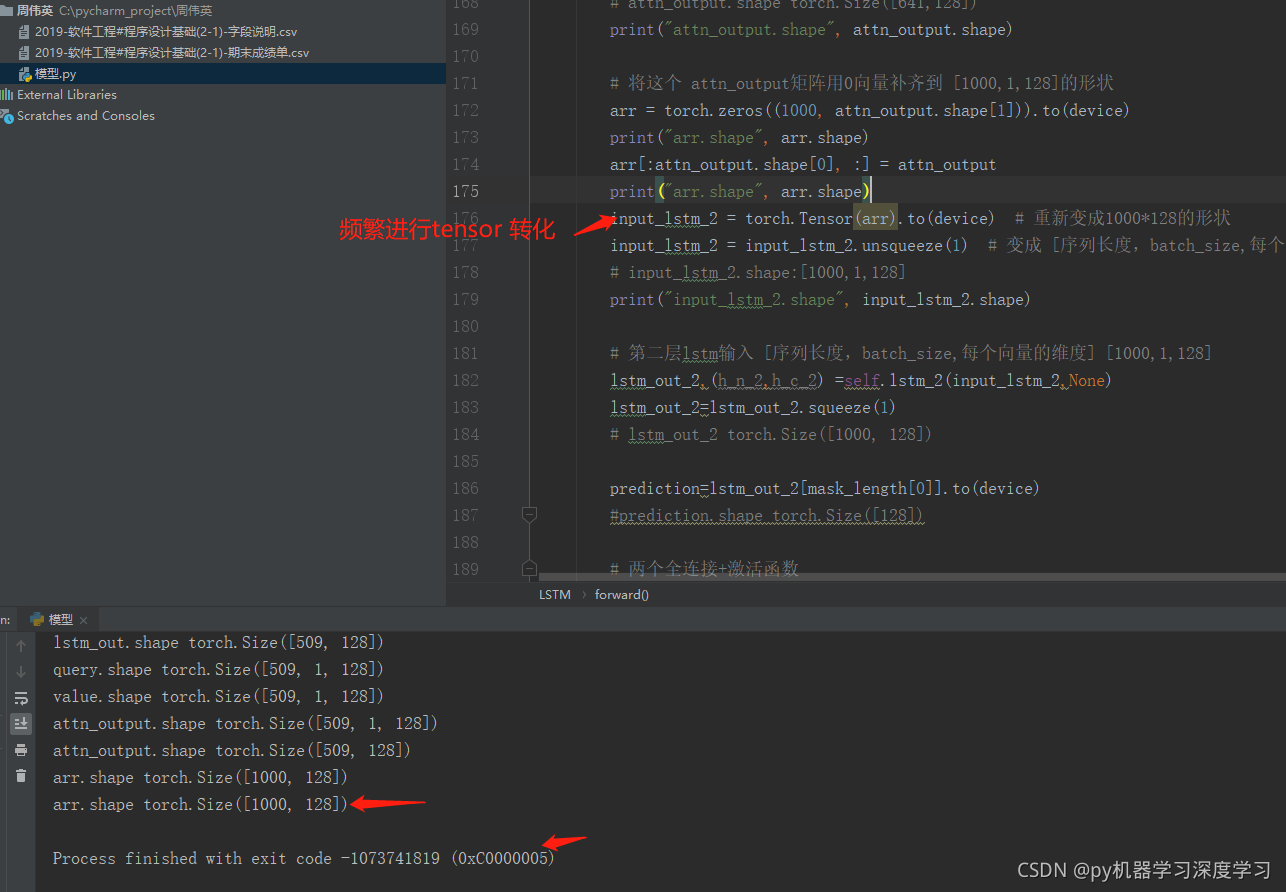Viewport: 1286px width, 892px height.
Task: Click the down-arrow navigation icon in console toolbar
Action: click(20, 671)
